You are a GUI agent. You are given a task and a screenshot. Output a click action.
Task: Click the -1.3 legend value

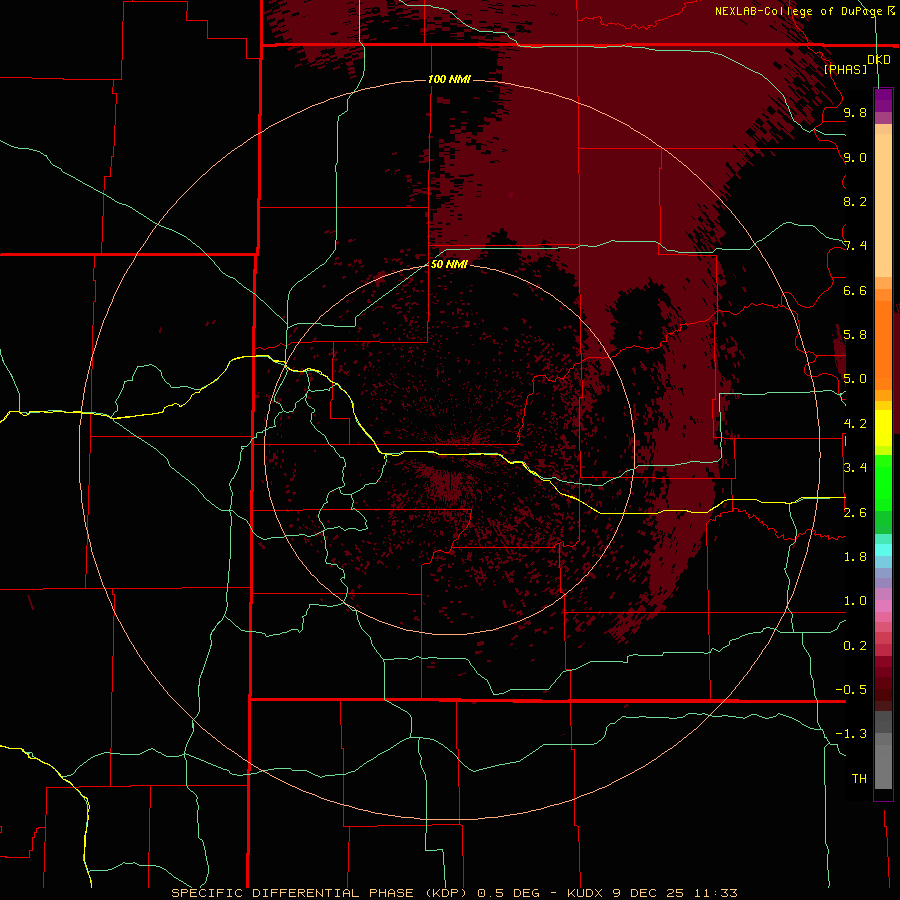[x=851, y=734]
